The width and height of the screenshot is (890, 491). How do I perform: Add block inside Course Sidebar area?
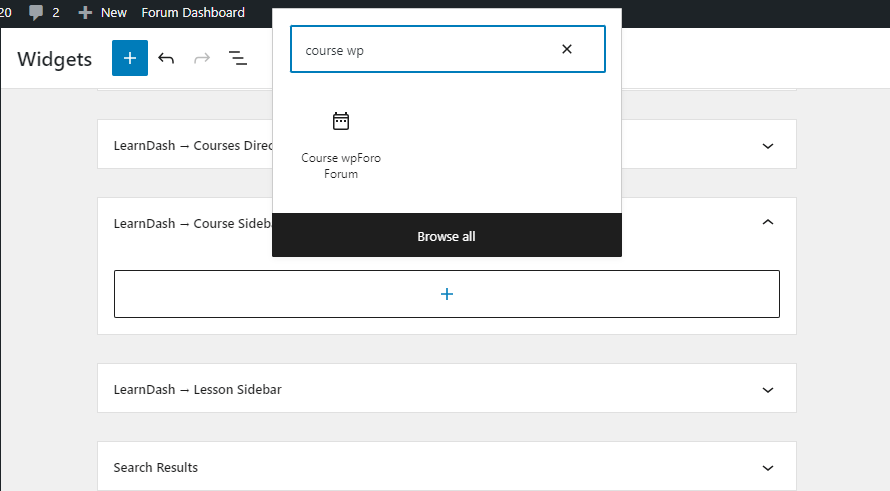coord(447,294)
